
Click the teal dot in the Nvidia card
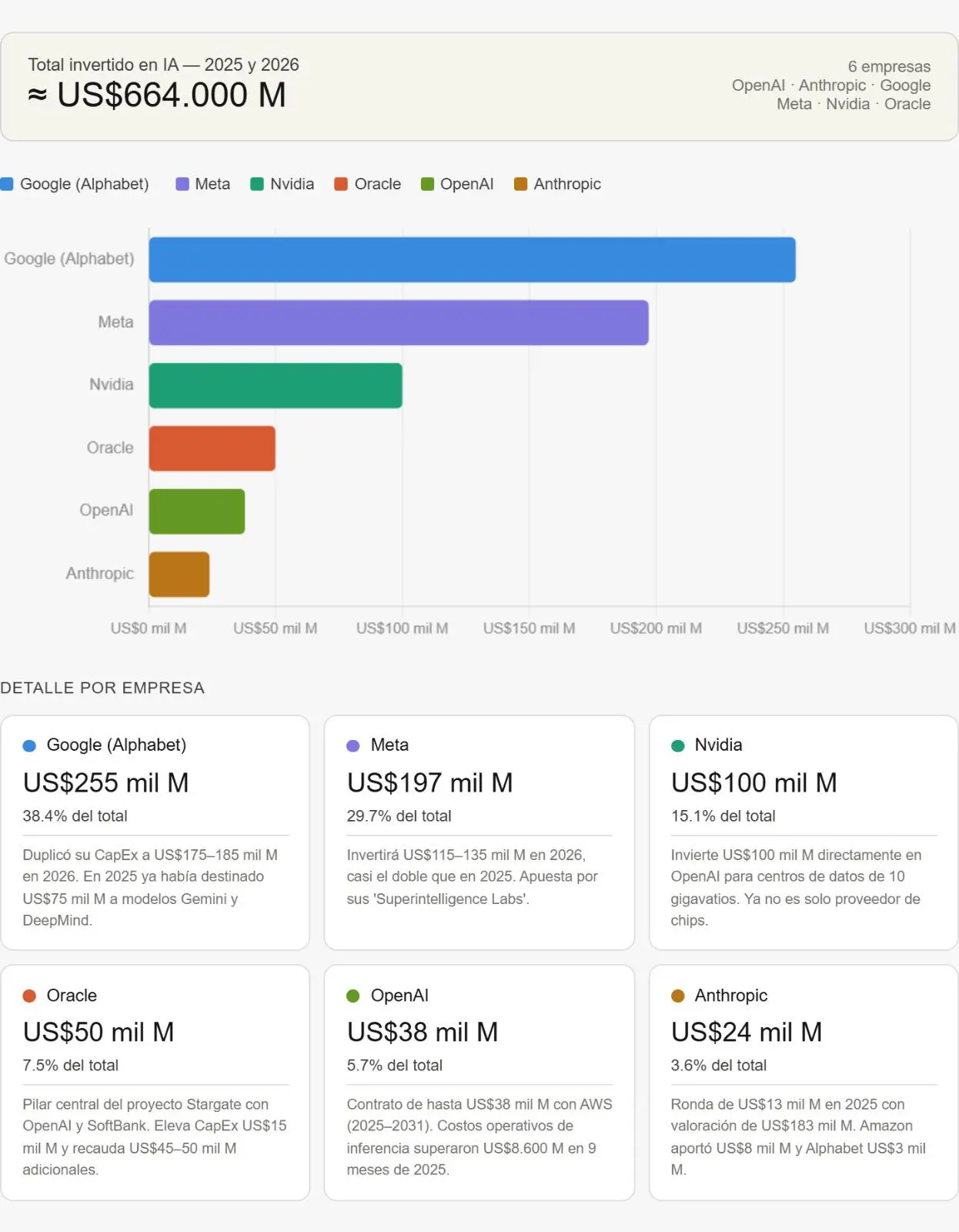[678, 745]
